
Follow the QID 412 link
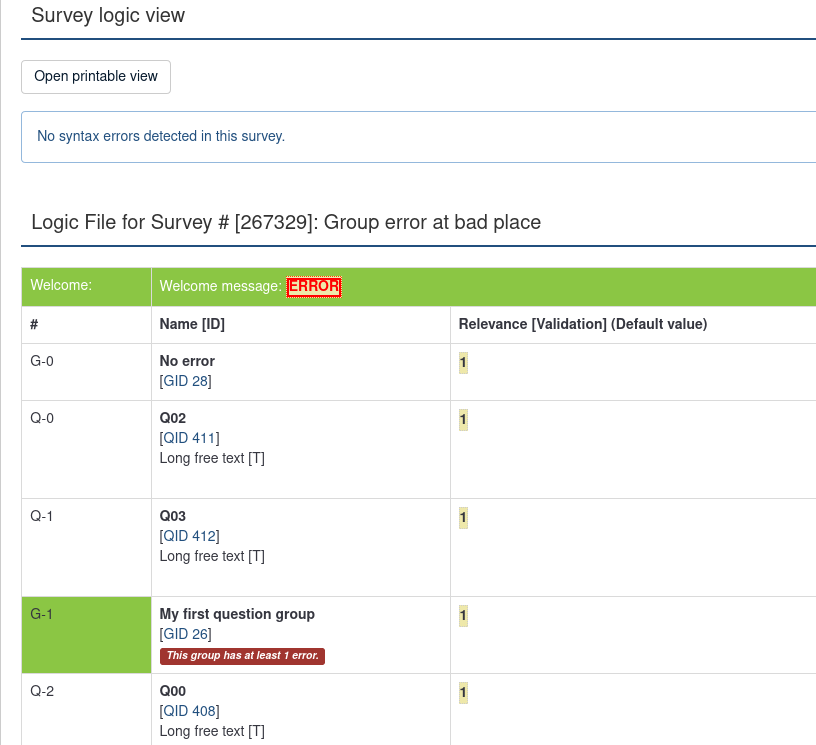pyautogui.click(x=190, y=536)
